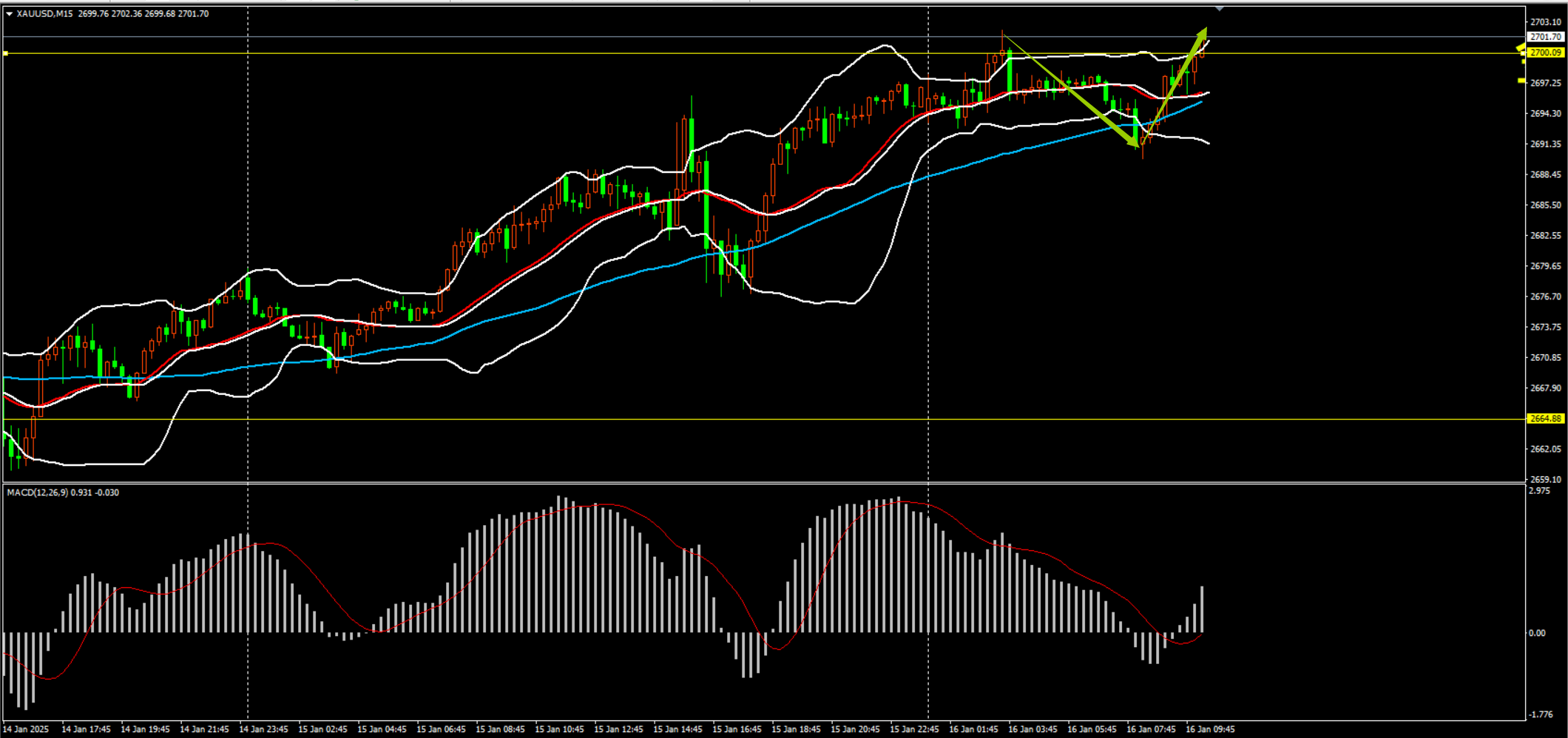Click the 15 Jan 06:45 time label
Image resolution: width=1568 pixels, height=738 pixels.
441,729
